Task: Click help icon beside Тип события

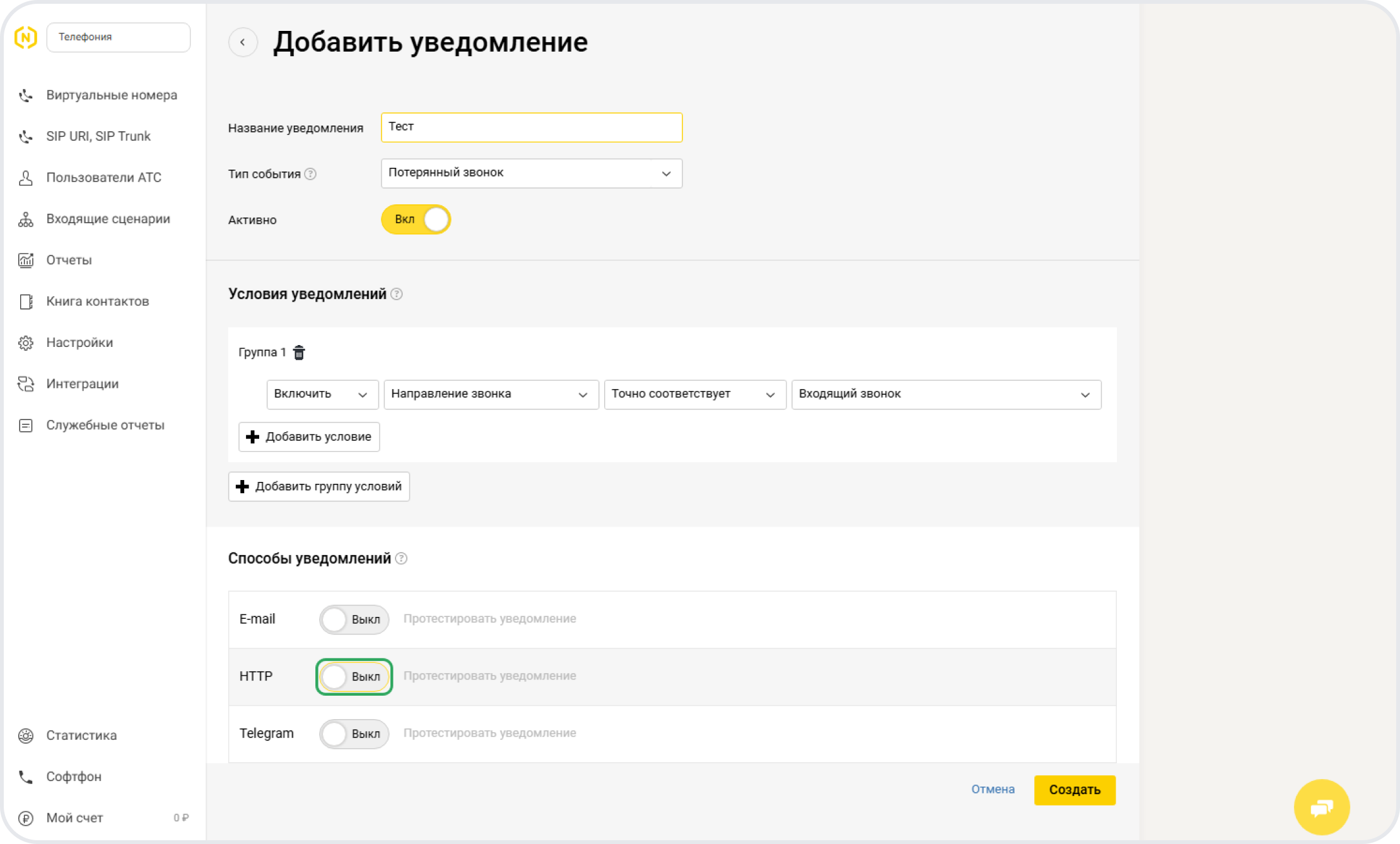Action: pyautogui.click(x=310, y=174)
